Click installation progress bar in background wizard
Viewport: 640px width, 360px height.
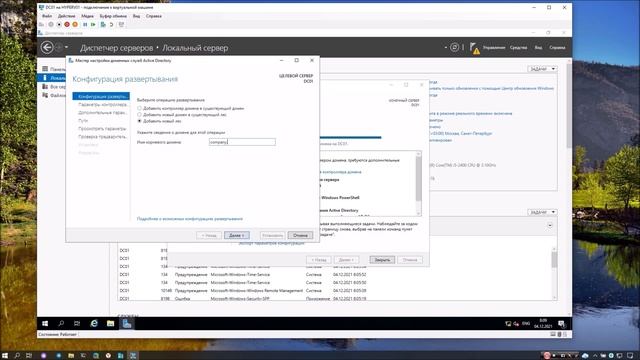tap(350, 138)
